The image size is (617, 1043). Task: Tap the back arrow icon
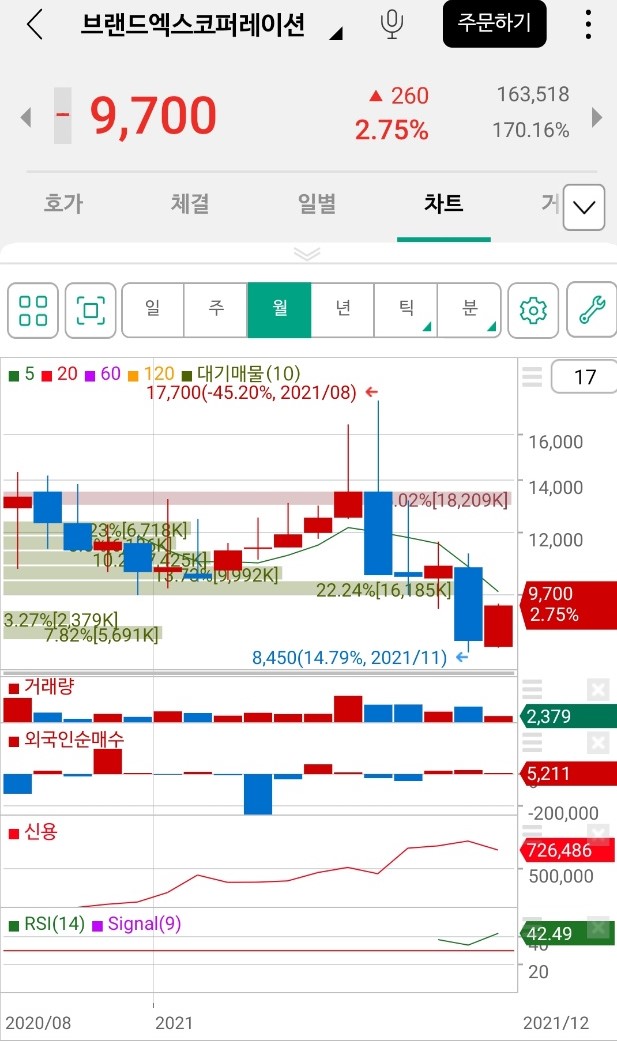(35, 25)
